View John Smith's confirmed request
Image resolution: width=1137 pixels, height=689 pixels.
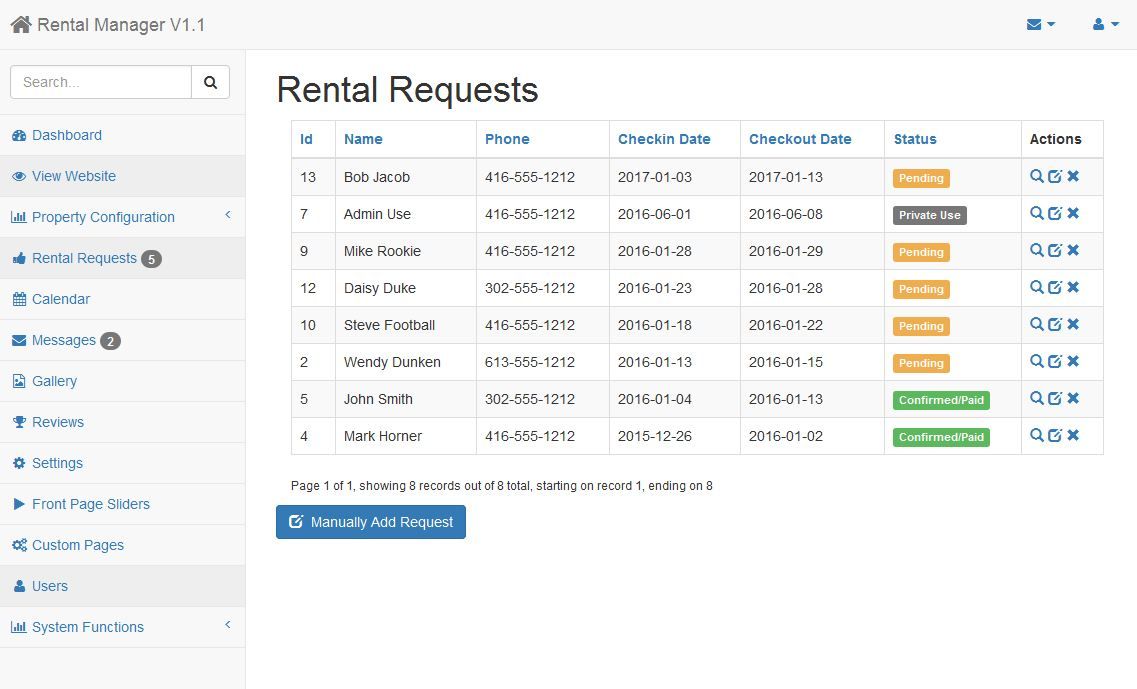pos(1037,398)
